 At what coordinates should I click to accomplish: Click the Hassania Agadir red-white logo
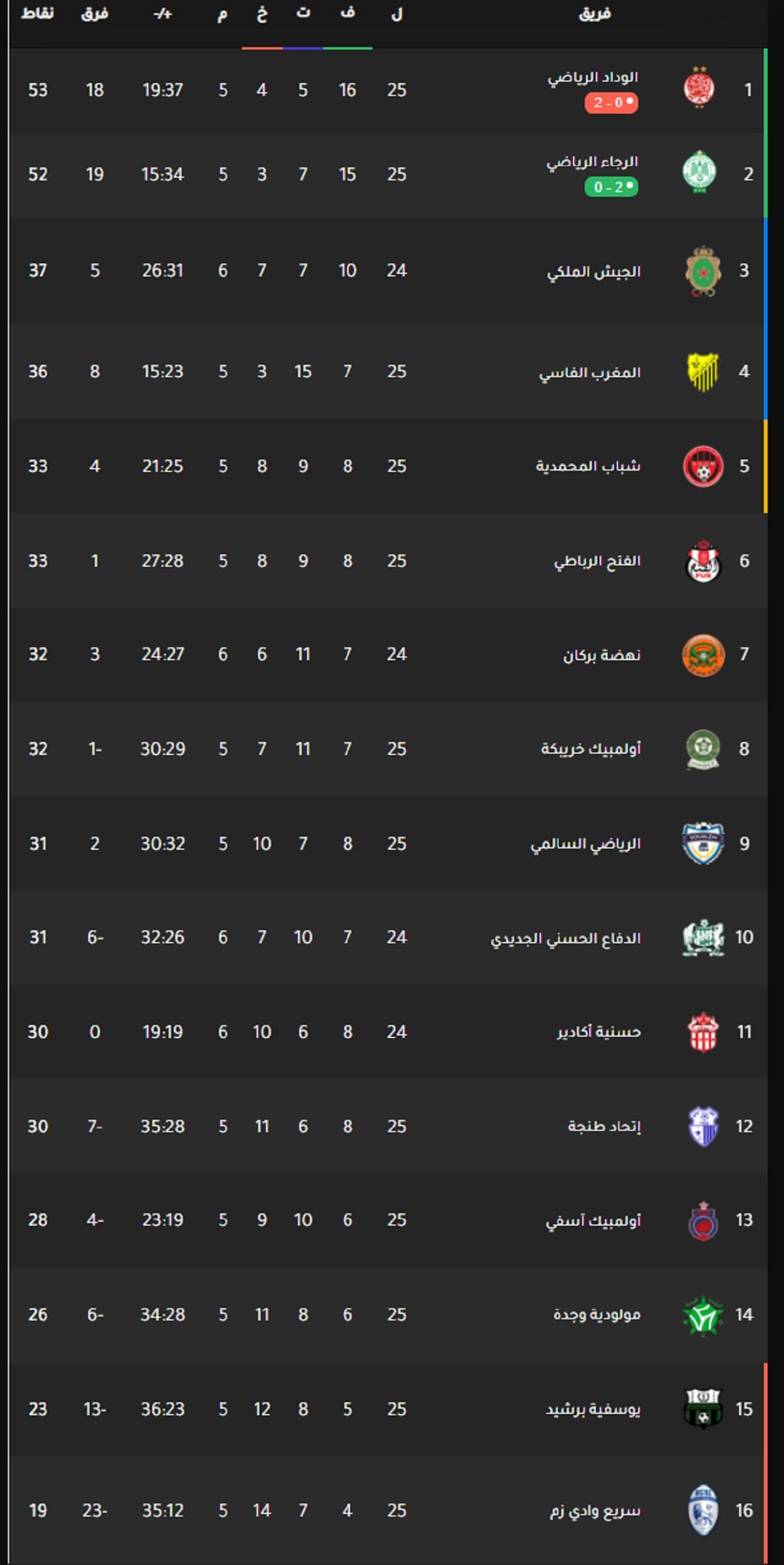coord(703,1032)
